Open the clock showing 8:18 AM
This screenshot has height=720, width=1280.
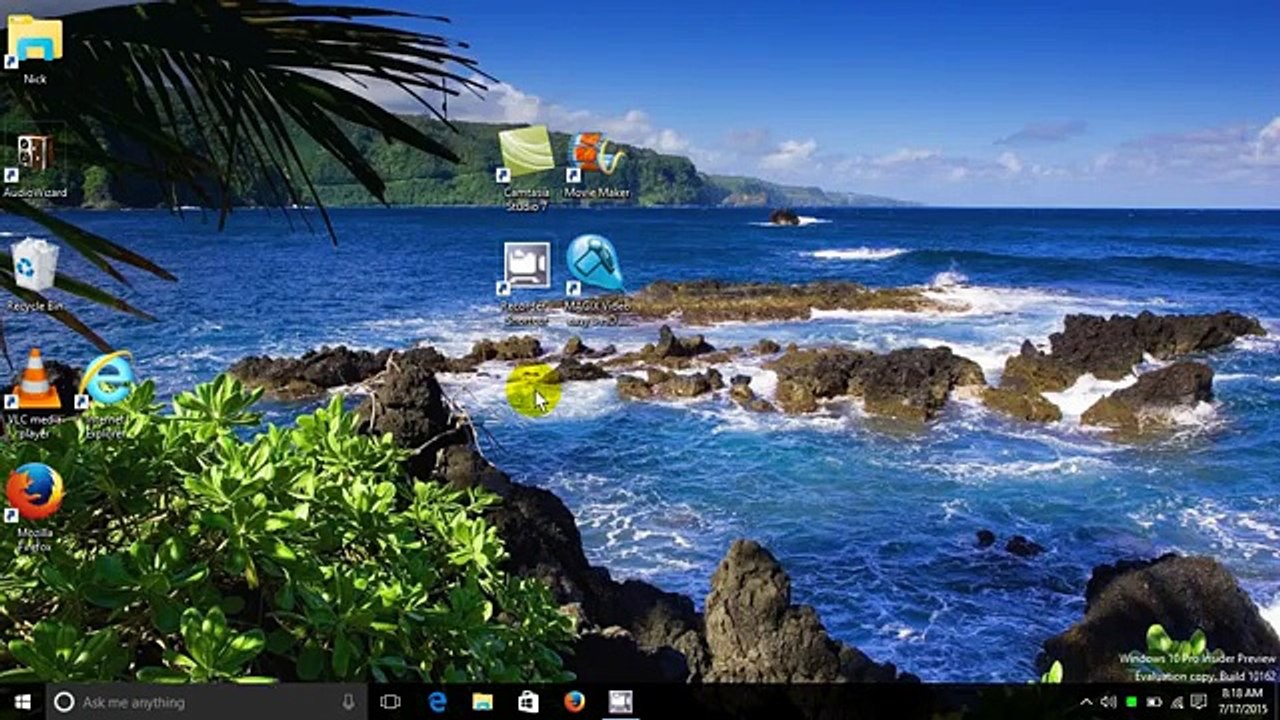(1241, 702)
